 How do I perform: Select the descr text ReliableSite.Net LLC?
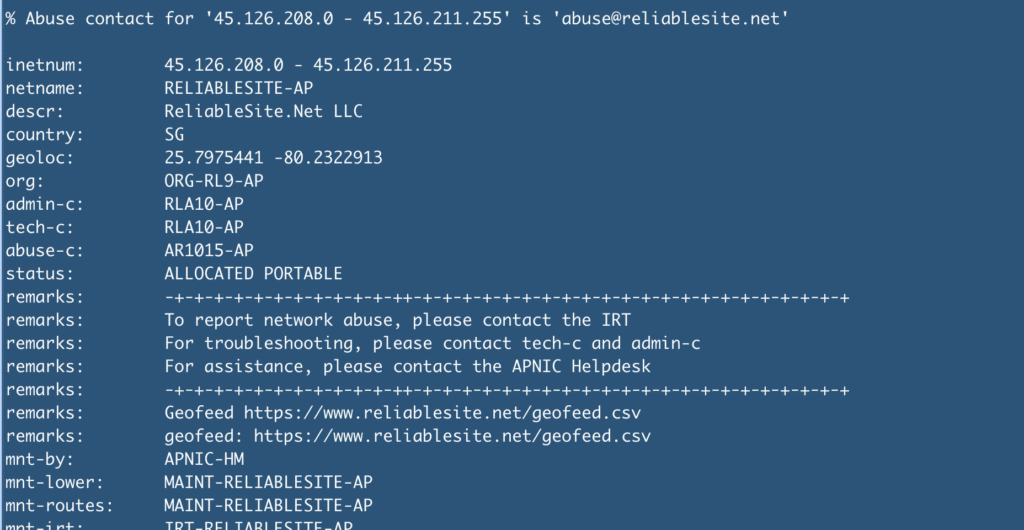pos(263,111)
